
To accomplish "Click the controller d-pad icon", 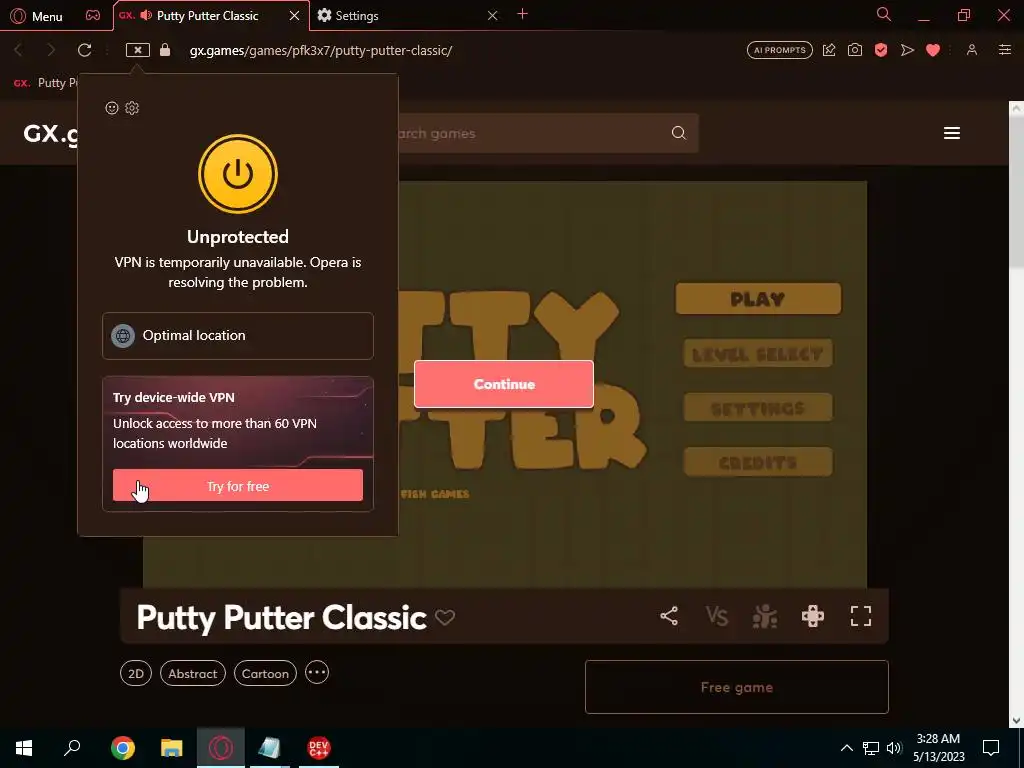I will [x=812, y=616].
